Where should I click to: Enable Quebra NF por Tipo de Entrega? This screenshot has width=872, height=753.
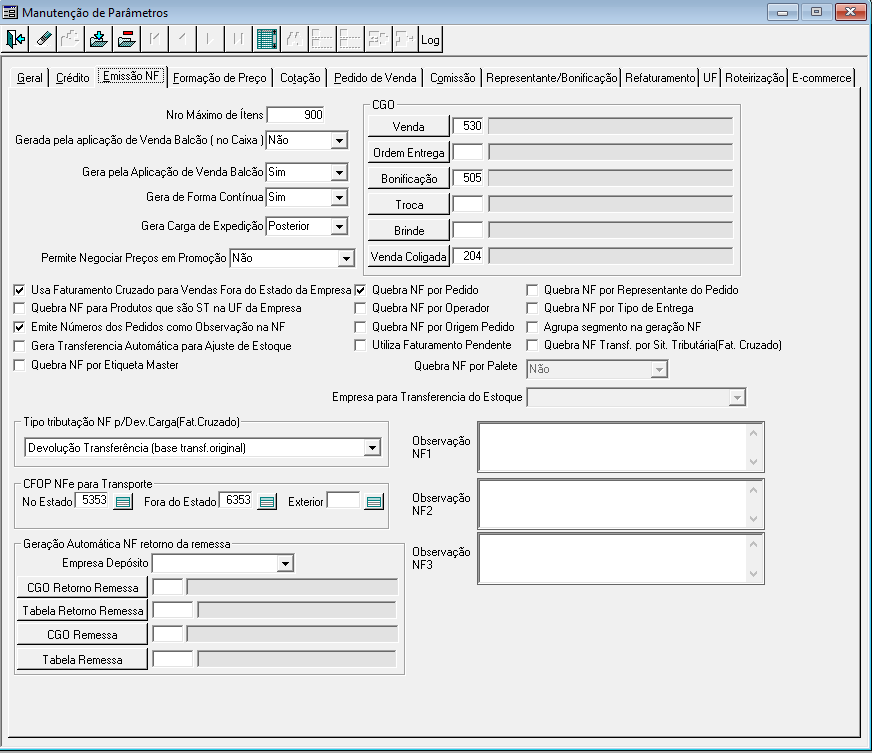(532, 308)
